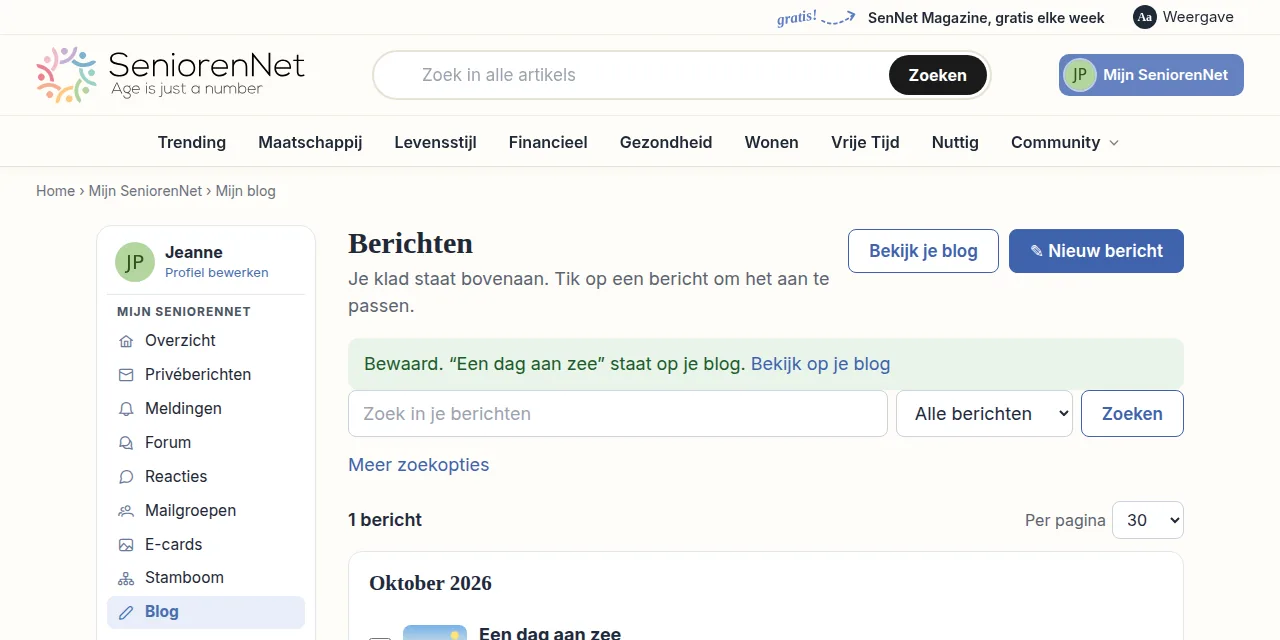Image resolution: width=1280 pixels, height=640 pixels.
Task: Click the Mijn SeniorenNet button
Action: click(1151, 75)
